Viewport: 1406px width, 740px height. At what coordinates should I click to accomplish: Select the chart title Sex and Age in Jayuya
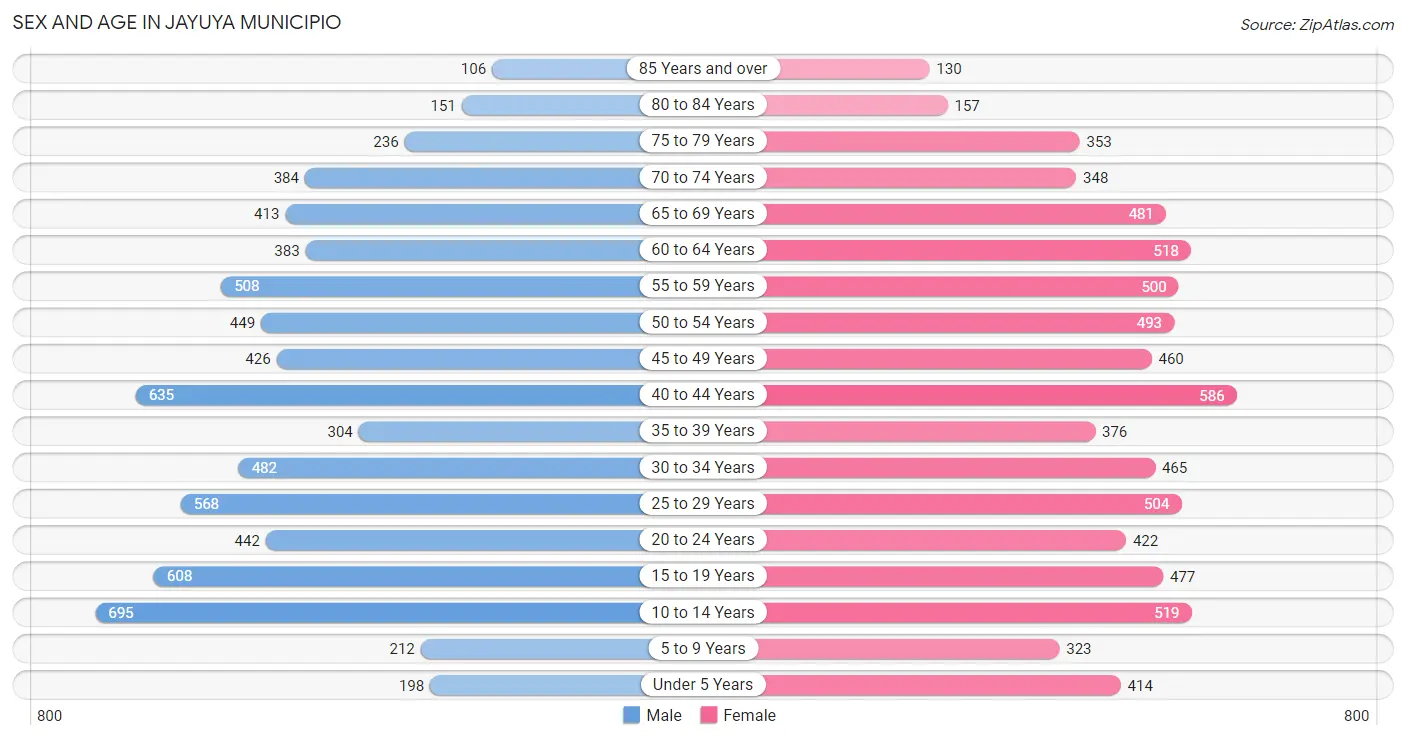(x=177, y=22)
